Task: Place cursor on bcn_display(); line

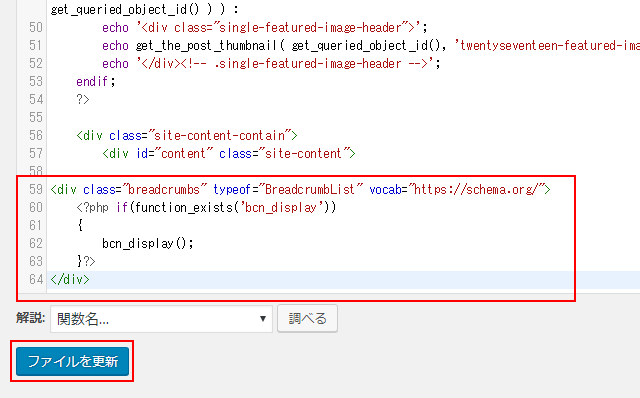Action: 148,243
